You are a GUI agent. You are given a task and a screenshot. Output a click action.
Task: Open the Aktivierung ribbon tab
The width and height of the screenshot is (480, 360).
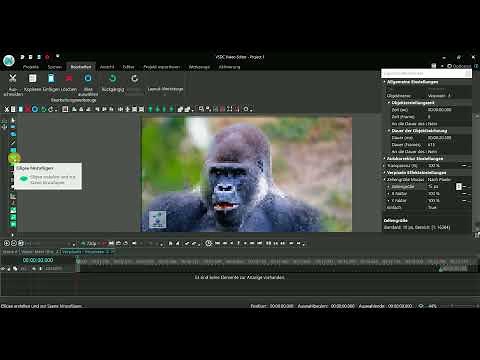pos(229,67)
